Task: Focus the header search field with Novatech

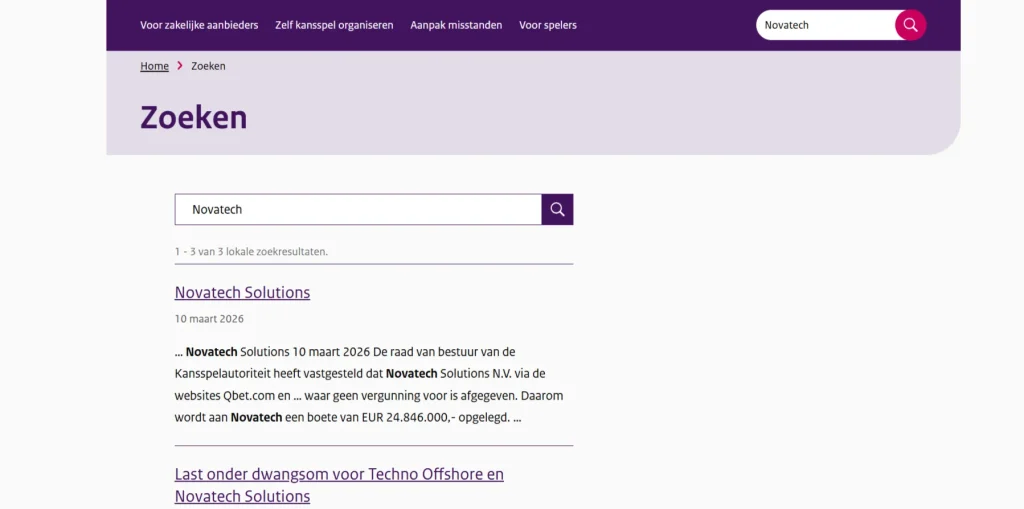Action: pyautogui.click(x=826, y=25)
